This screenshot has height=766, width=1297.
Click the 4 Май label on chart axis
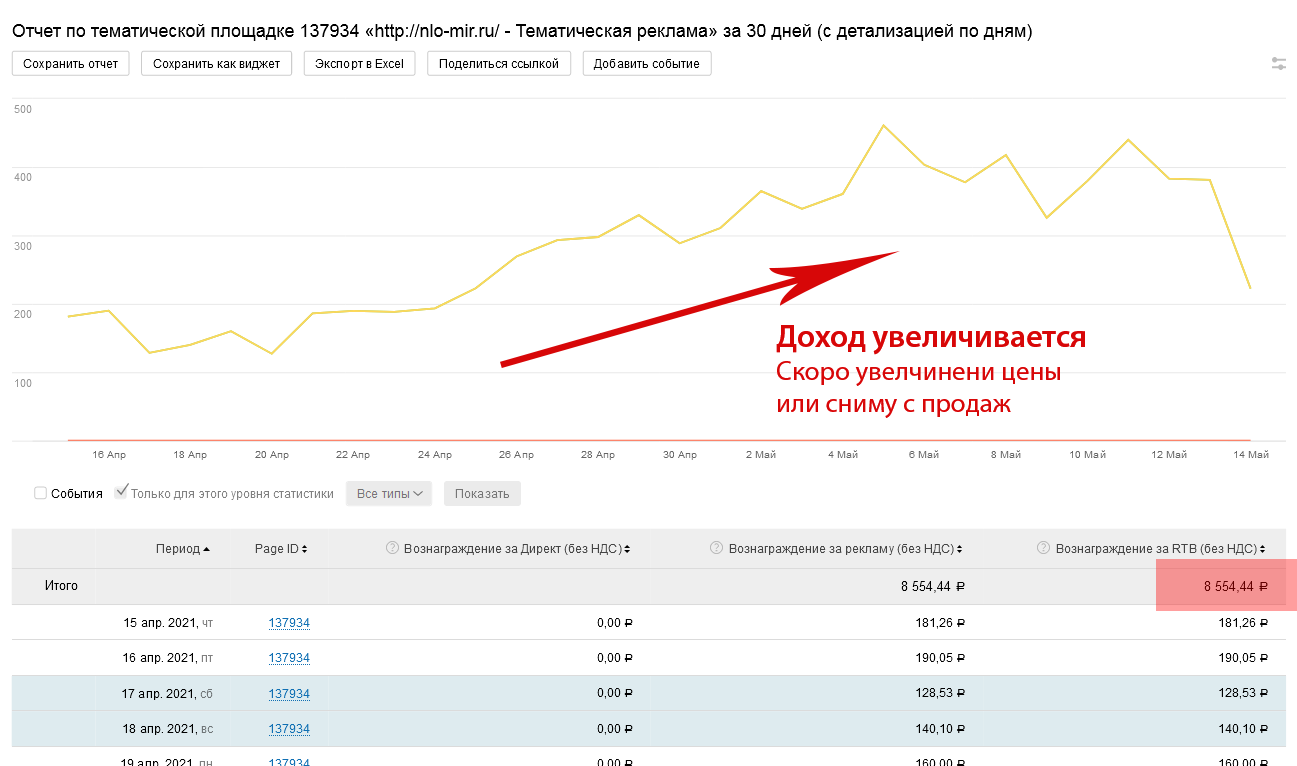coord(843,455)
